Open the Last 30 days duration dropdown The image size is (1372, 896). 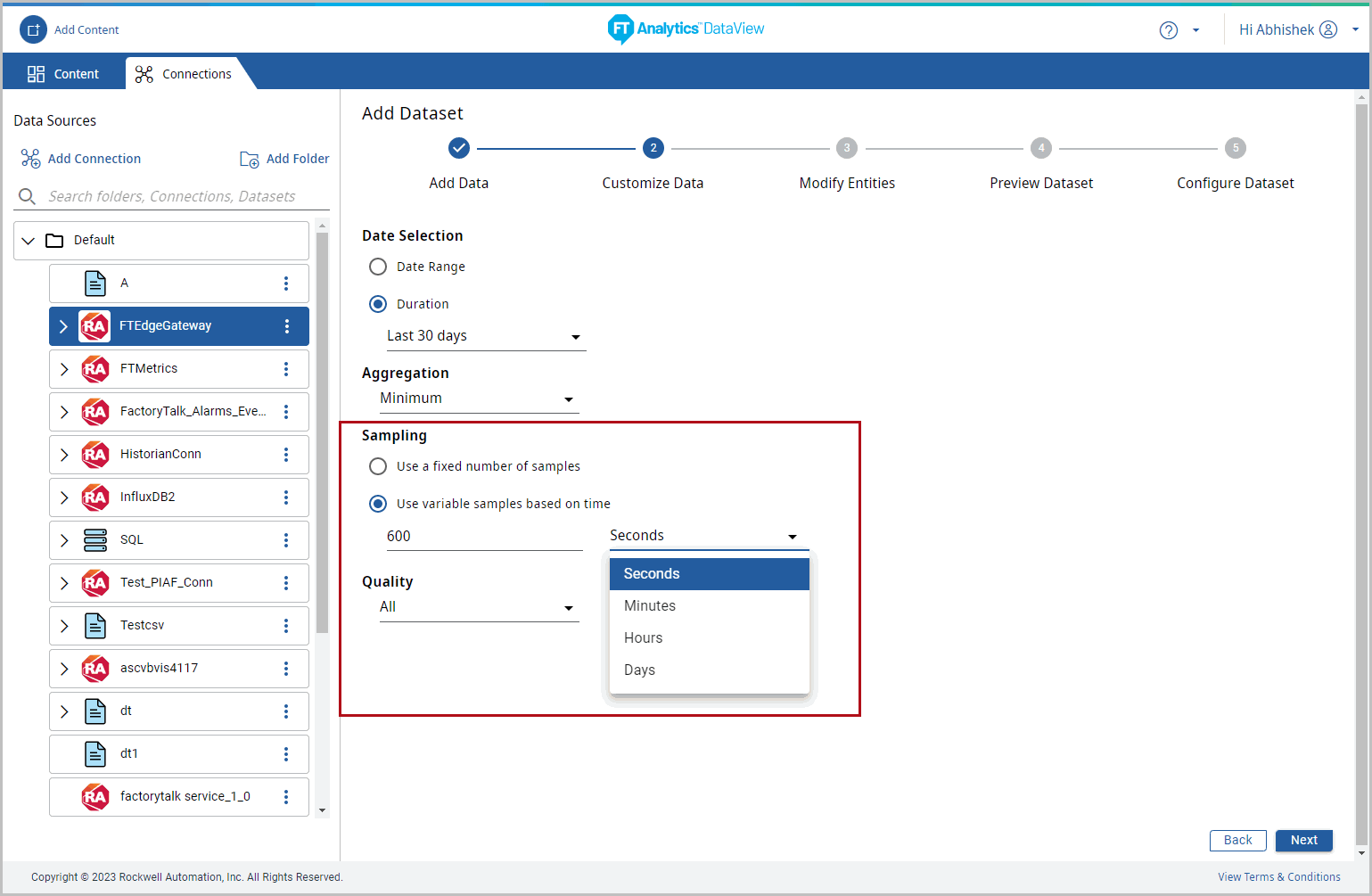pyautogui.click(x=484, y=336)
